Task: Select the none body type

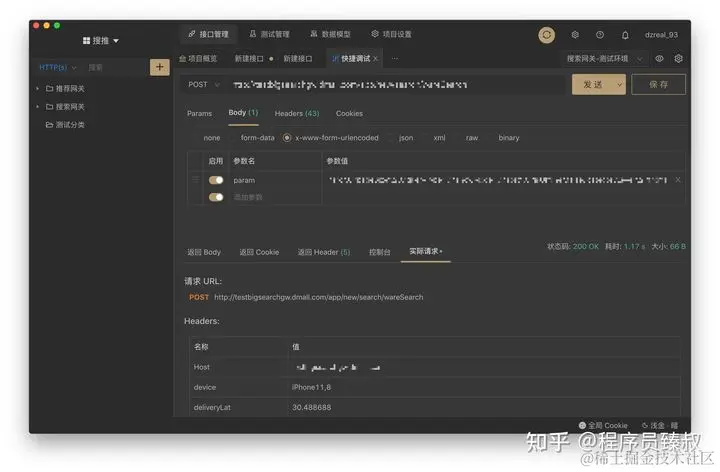Action: [211, 138]
